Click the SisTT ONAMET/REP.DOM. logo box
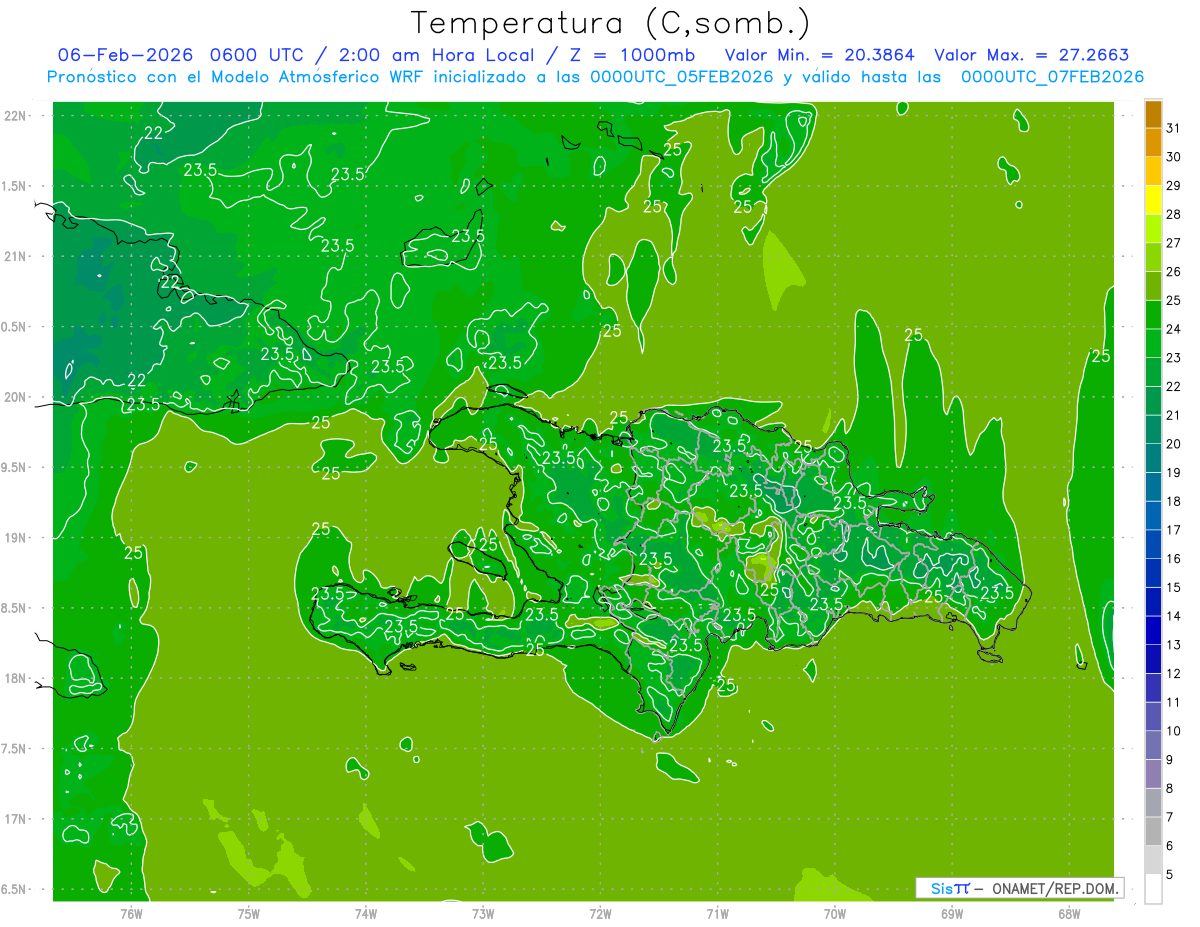Image resolution: width=1200 pixels, height=927 pixels. coord(1019,888)
